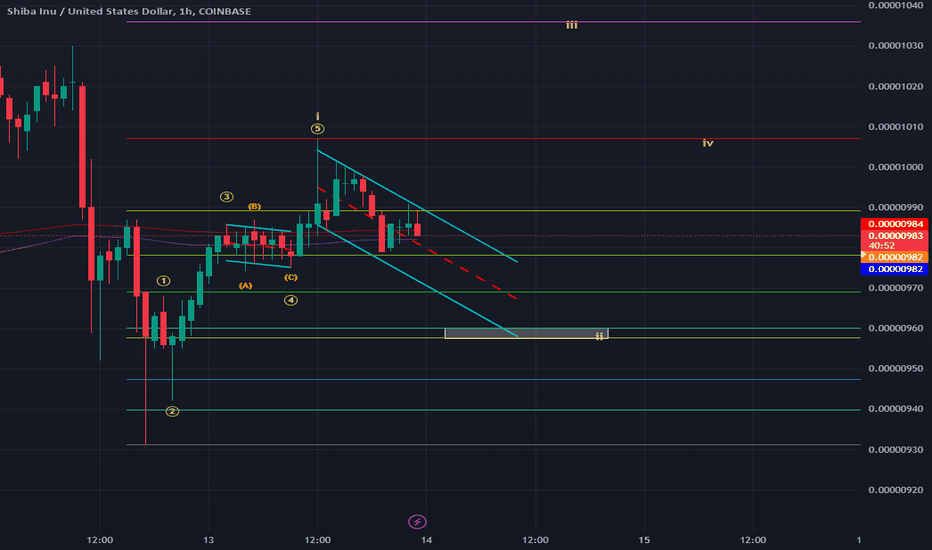This screenshot has width=932, height=550.
Task: Select the wave iv label near red line
Action: click(708, 143)
